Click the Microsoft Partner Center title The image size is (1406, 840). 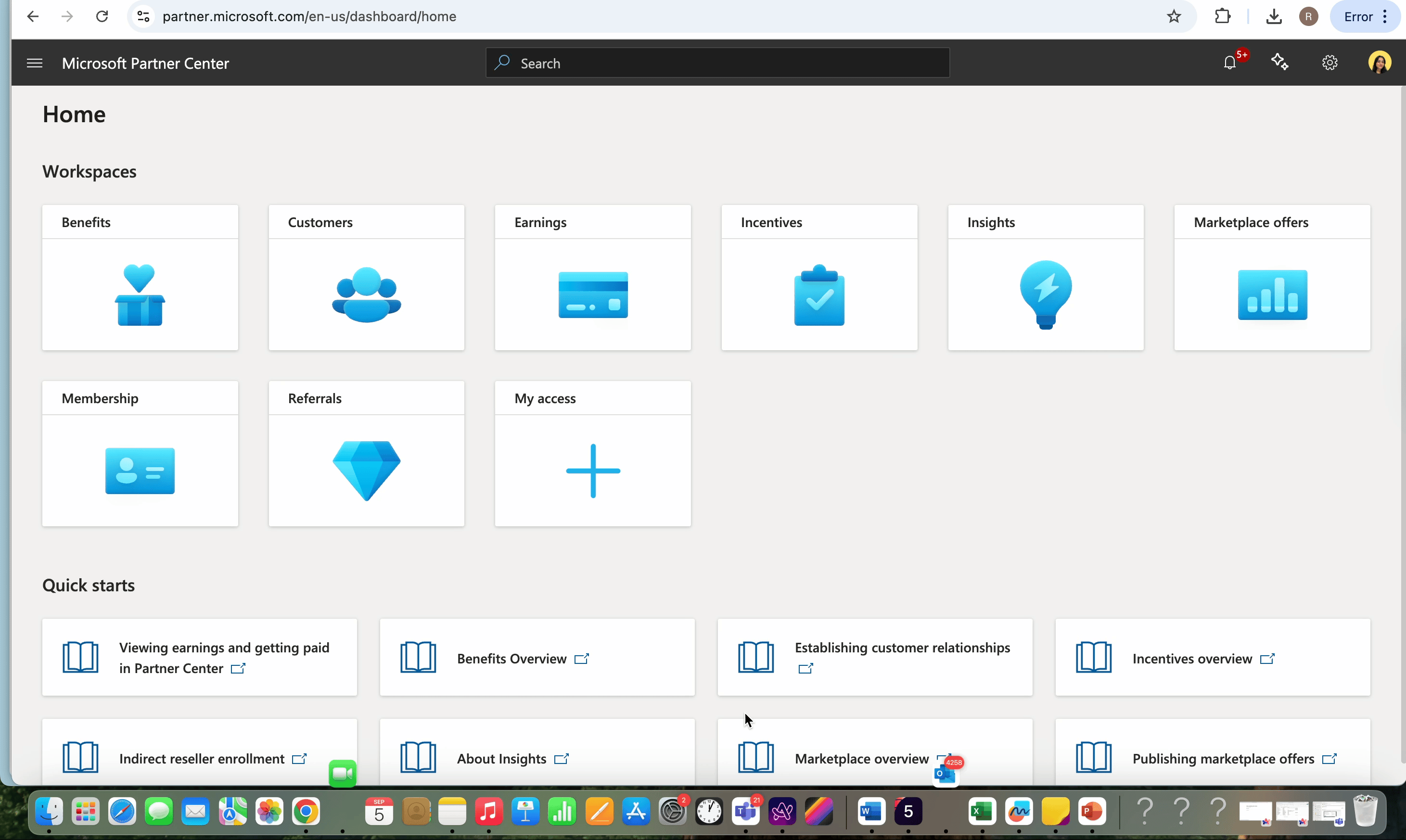pos(145,63)
